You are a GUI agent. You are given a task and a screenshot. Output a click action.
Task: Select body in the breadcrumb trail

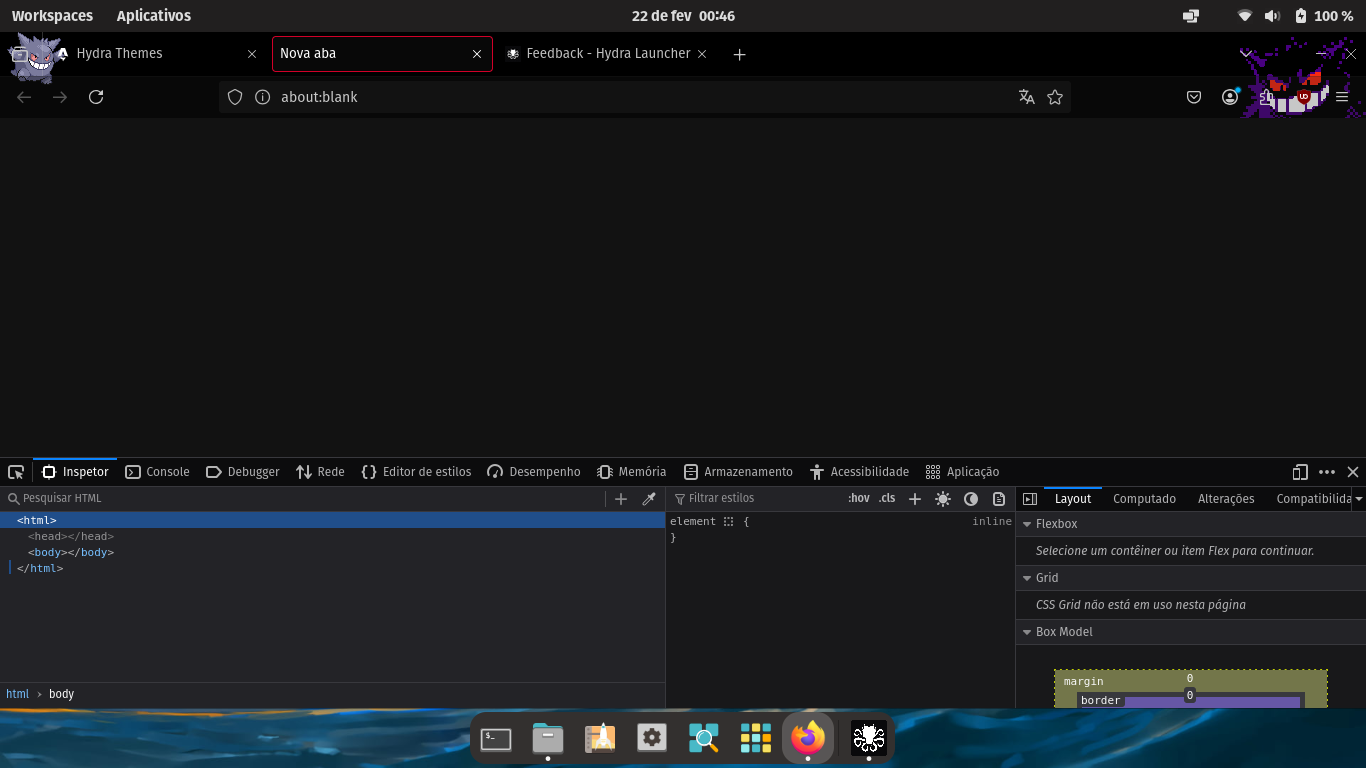61,694
